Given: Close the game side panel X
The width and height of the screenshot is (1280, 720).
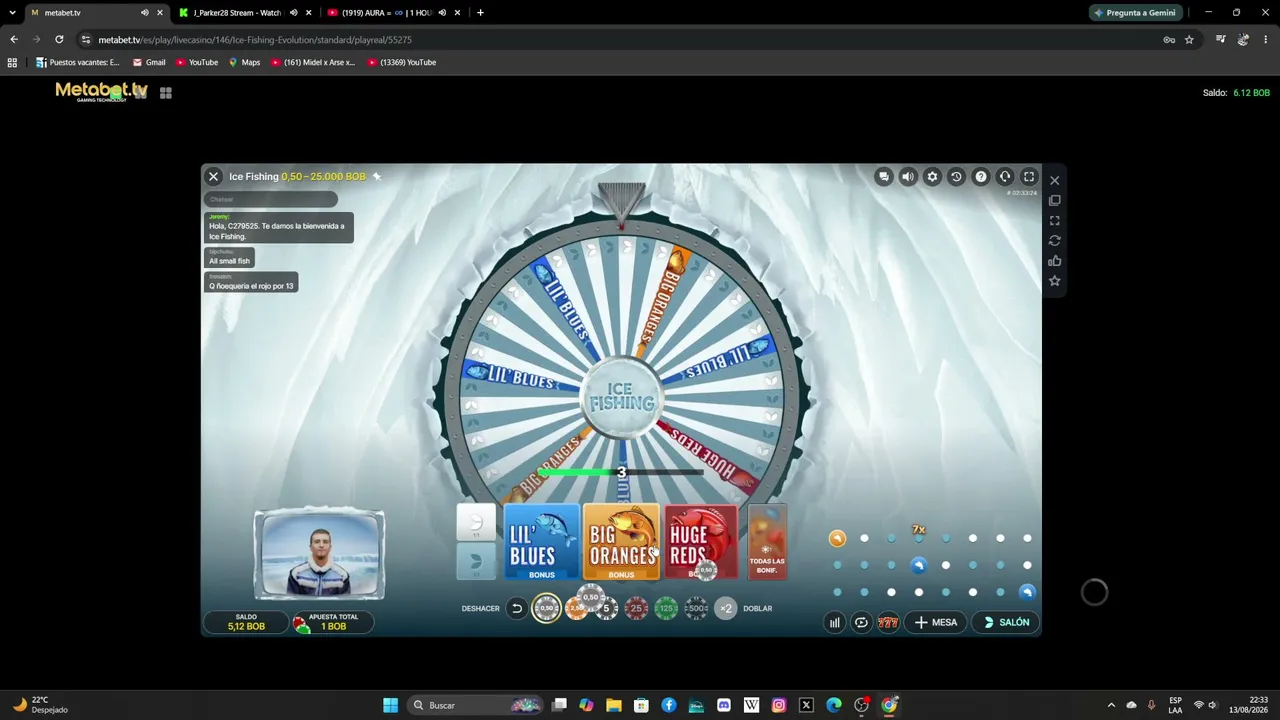Looking at the screenshot, I should 1054,180.
